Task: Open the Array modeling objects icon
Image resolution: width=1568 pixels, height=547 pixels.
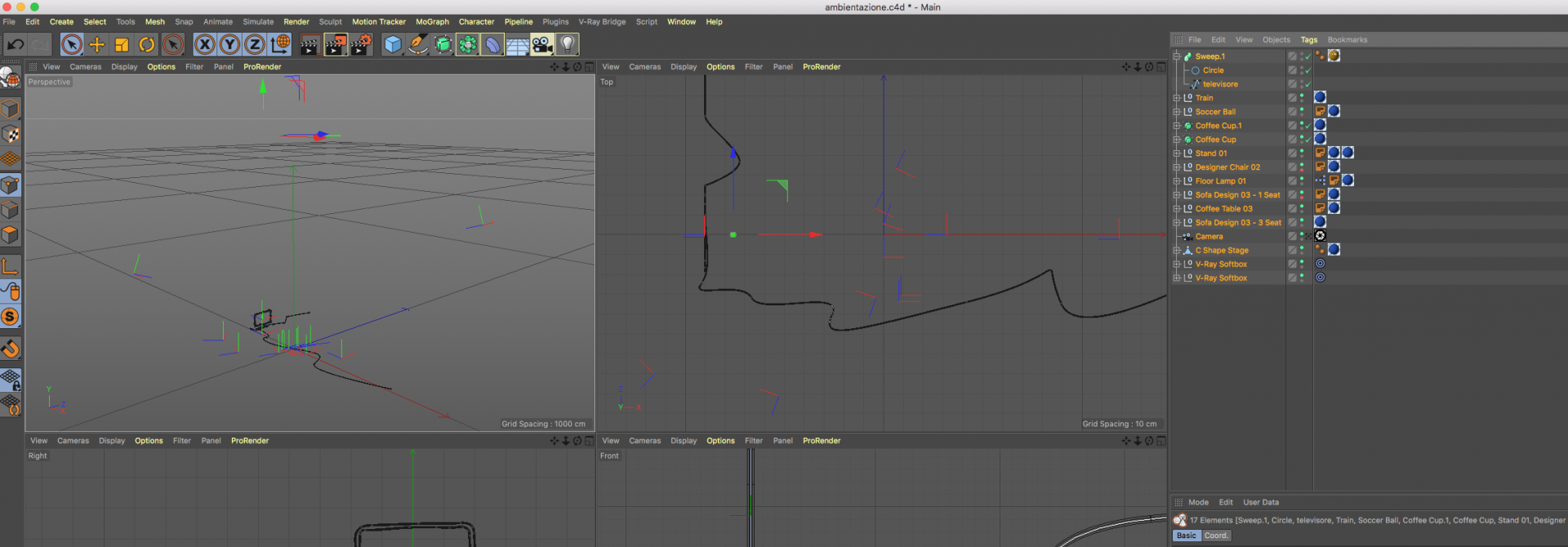Action: (468, 44)
